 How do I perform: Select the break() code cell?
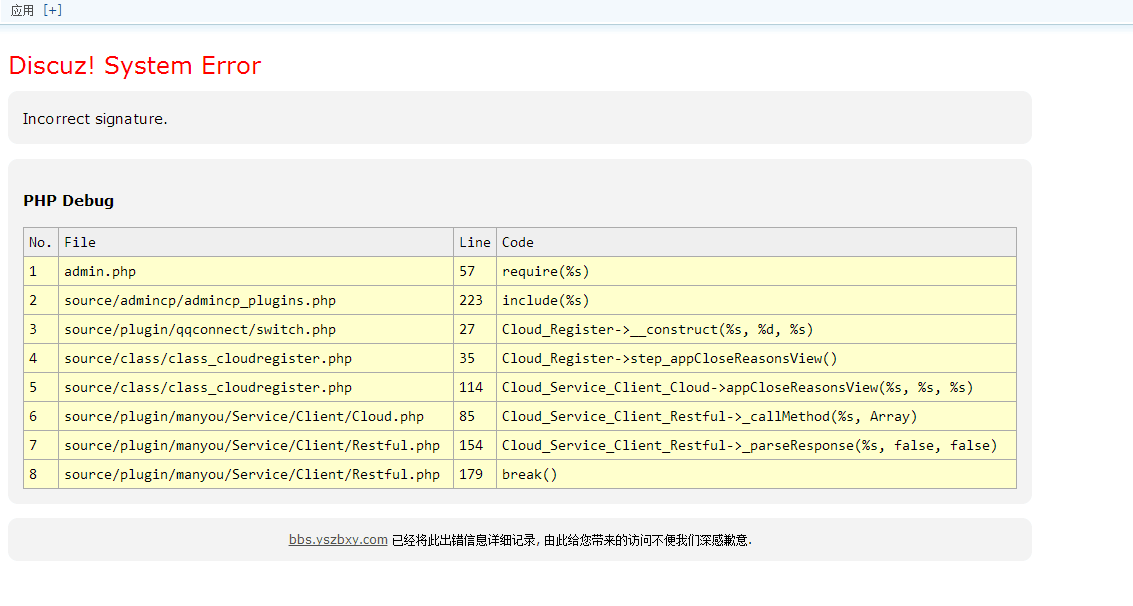click(527, 474)
